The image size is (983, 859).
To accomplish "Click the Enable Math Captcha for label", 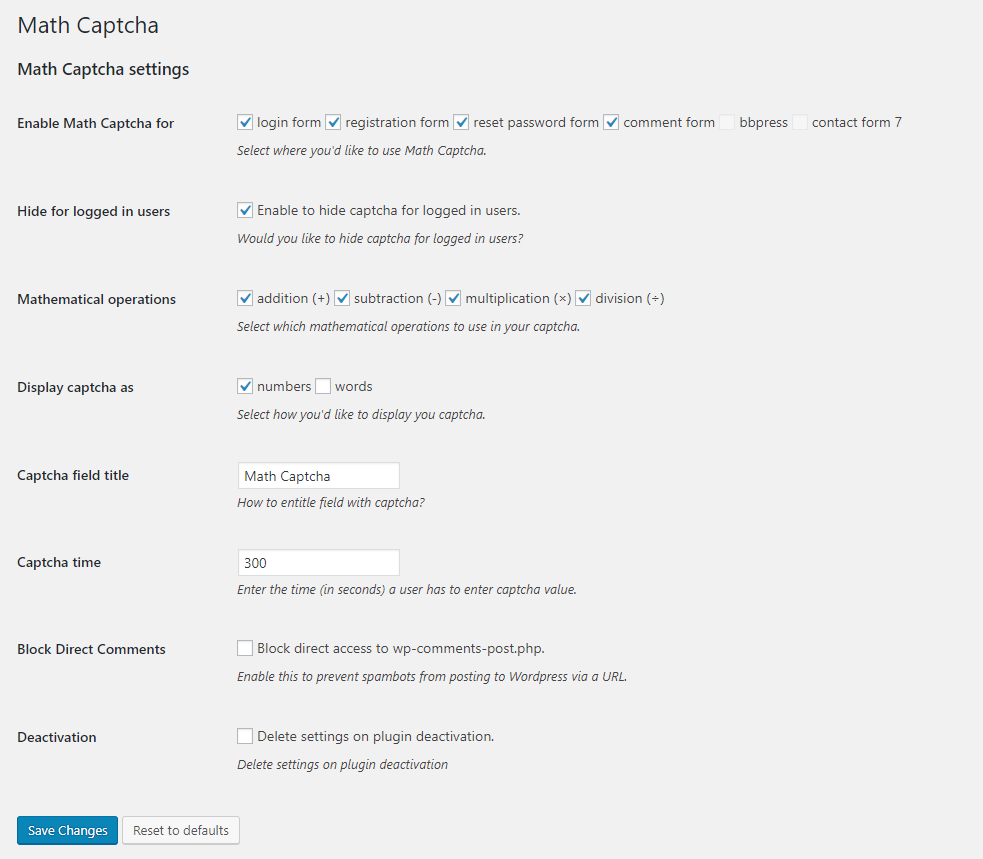I will 95,124.
